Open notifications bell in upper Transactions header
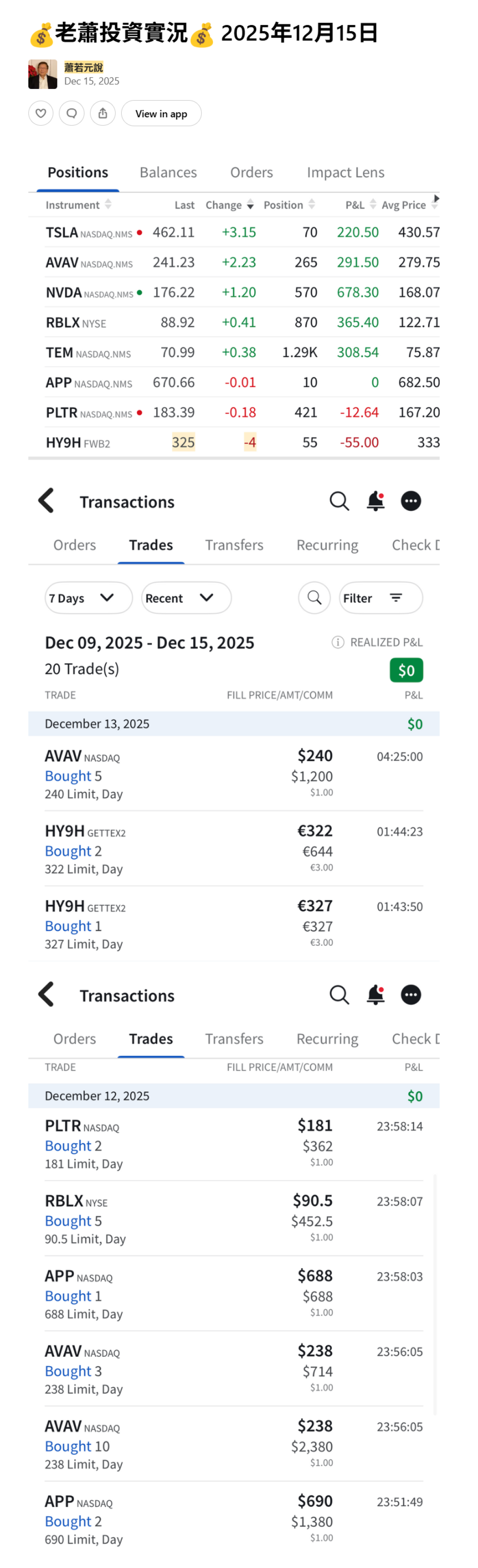 pyautogui.click(x=375, y=501)
